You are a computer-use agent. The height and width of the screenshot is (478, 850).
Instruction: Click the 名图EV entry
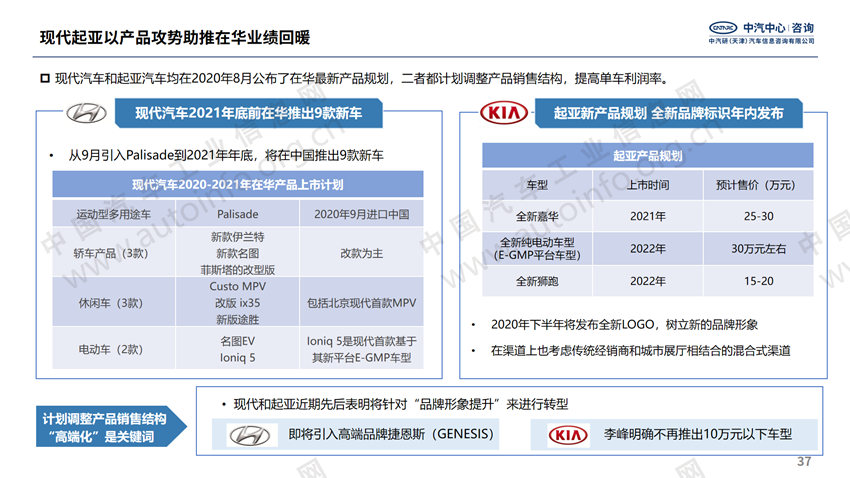coord(237,341)
